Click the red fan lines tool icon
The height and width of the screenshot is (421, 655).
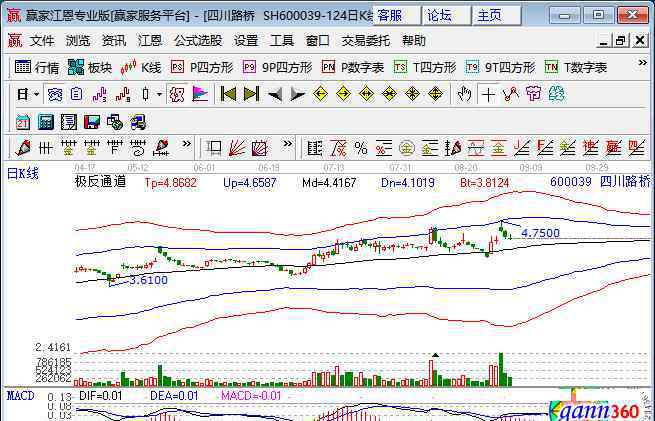click(237, 148)
